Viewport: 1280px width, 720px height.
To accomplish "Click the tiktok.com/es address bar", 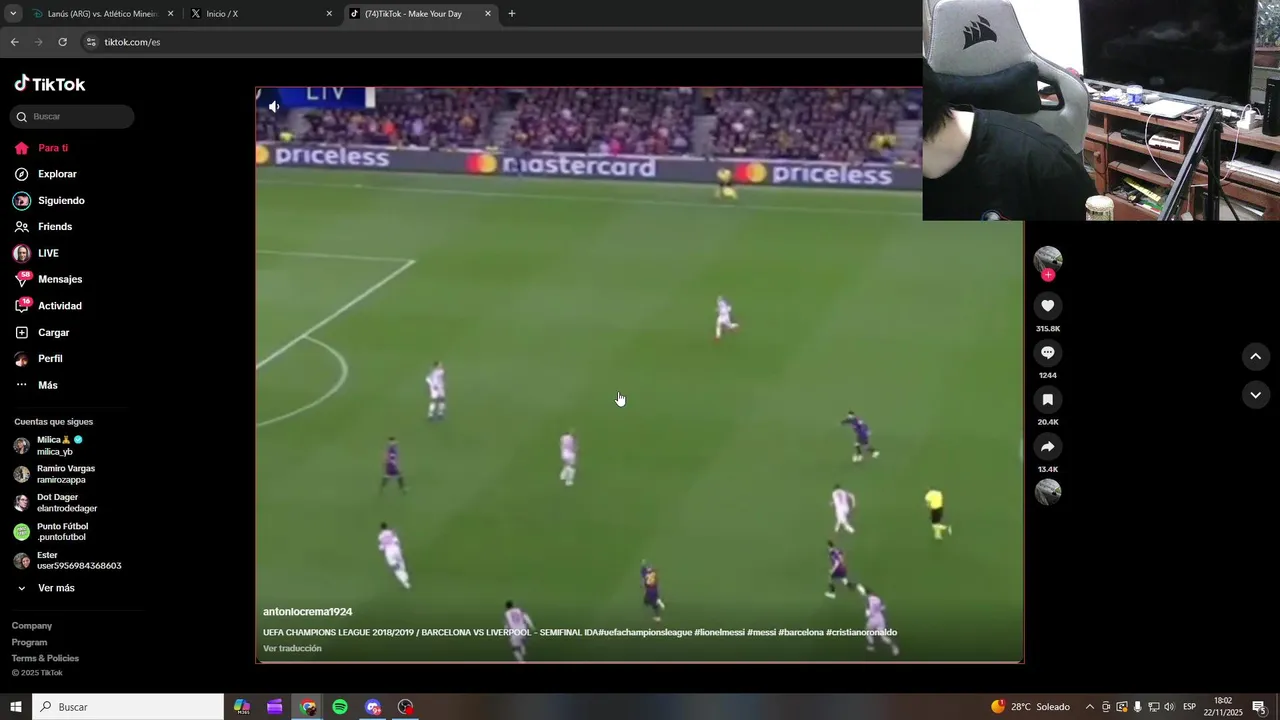I will [500, 42].
